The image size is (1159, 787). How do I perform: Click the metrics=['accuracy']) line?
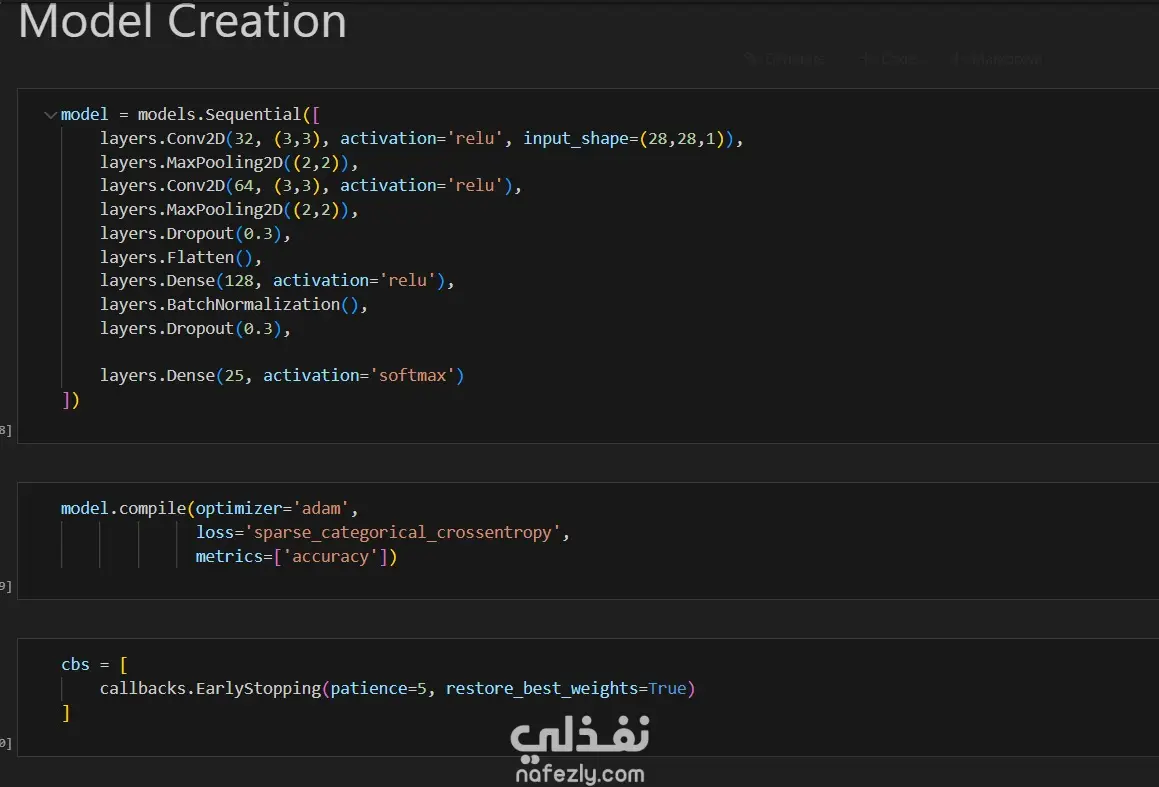tap(296, 556)
